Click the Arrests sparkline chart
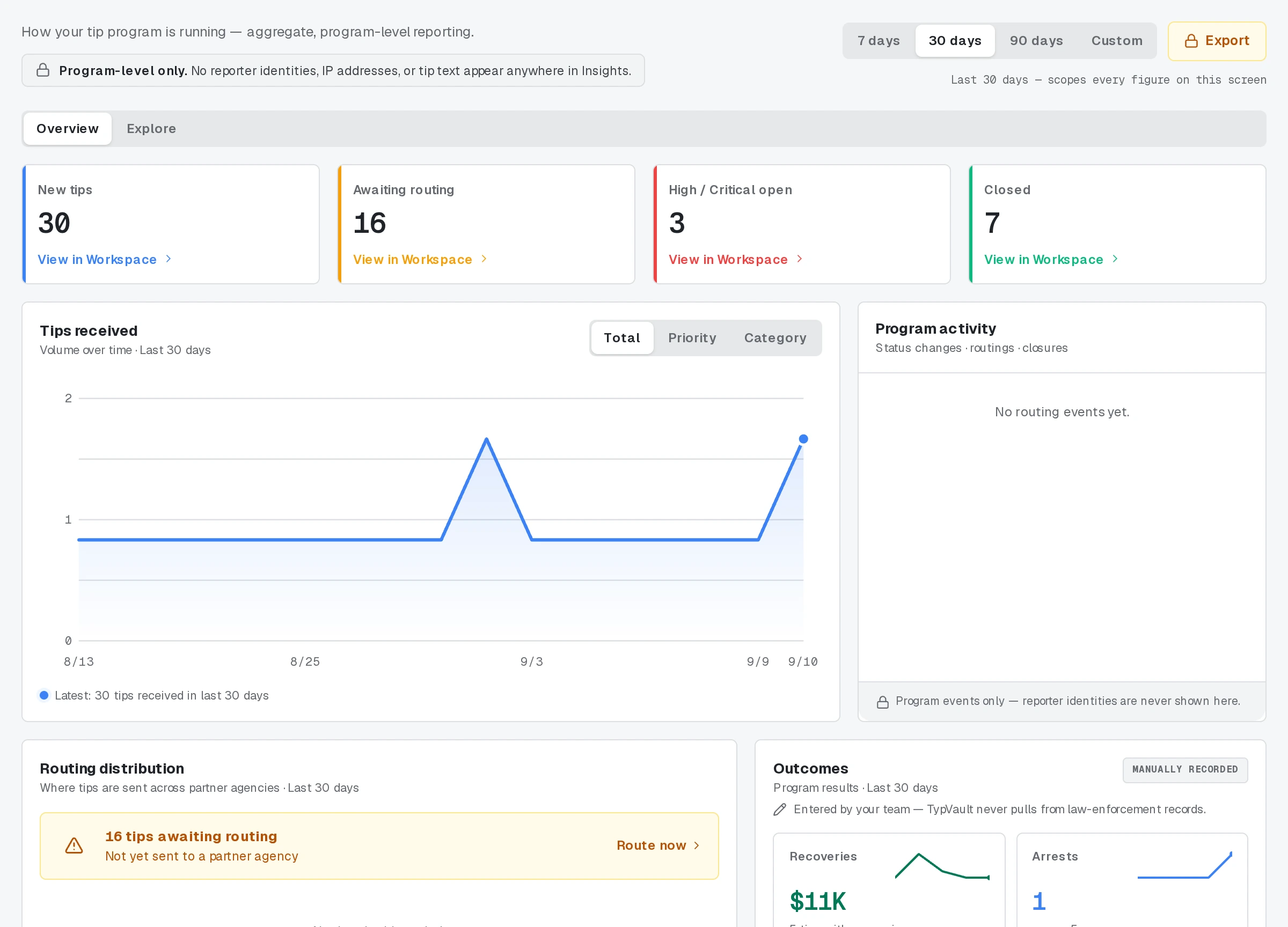 click(1184, 866)
